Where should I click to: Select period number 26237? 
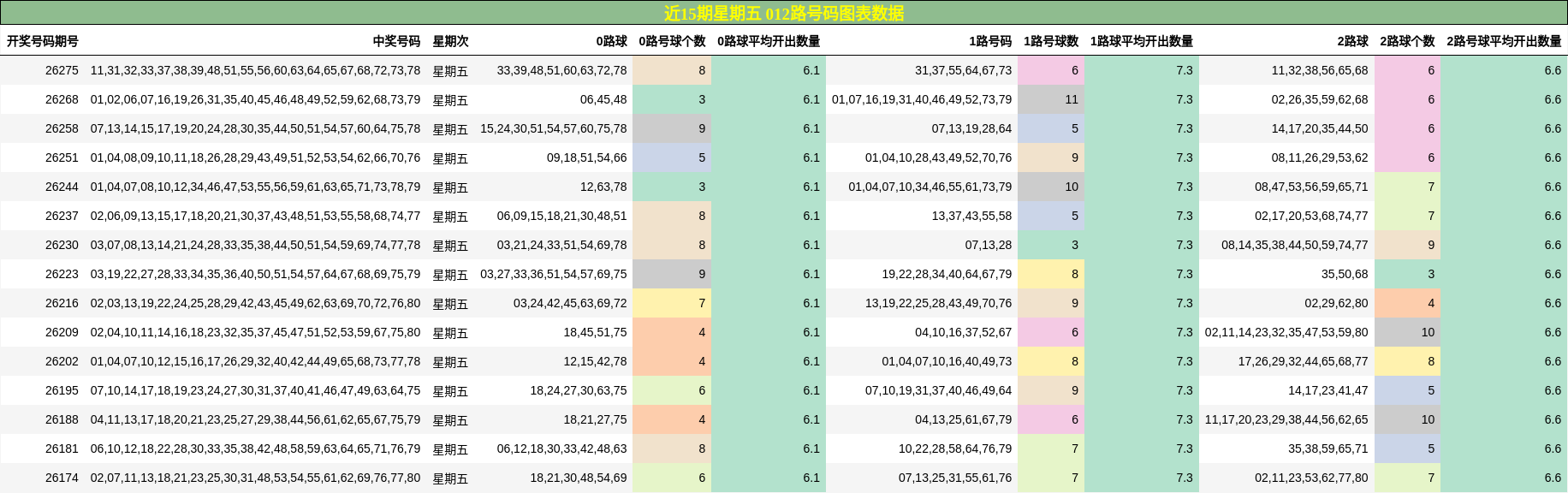[x=62, y=216]
